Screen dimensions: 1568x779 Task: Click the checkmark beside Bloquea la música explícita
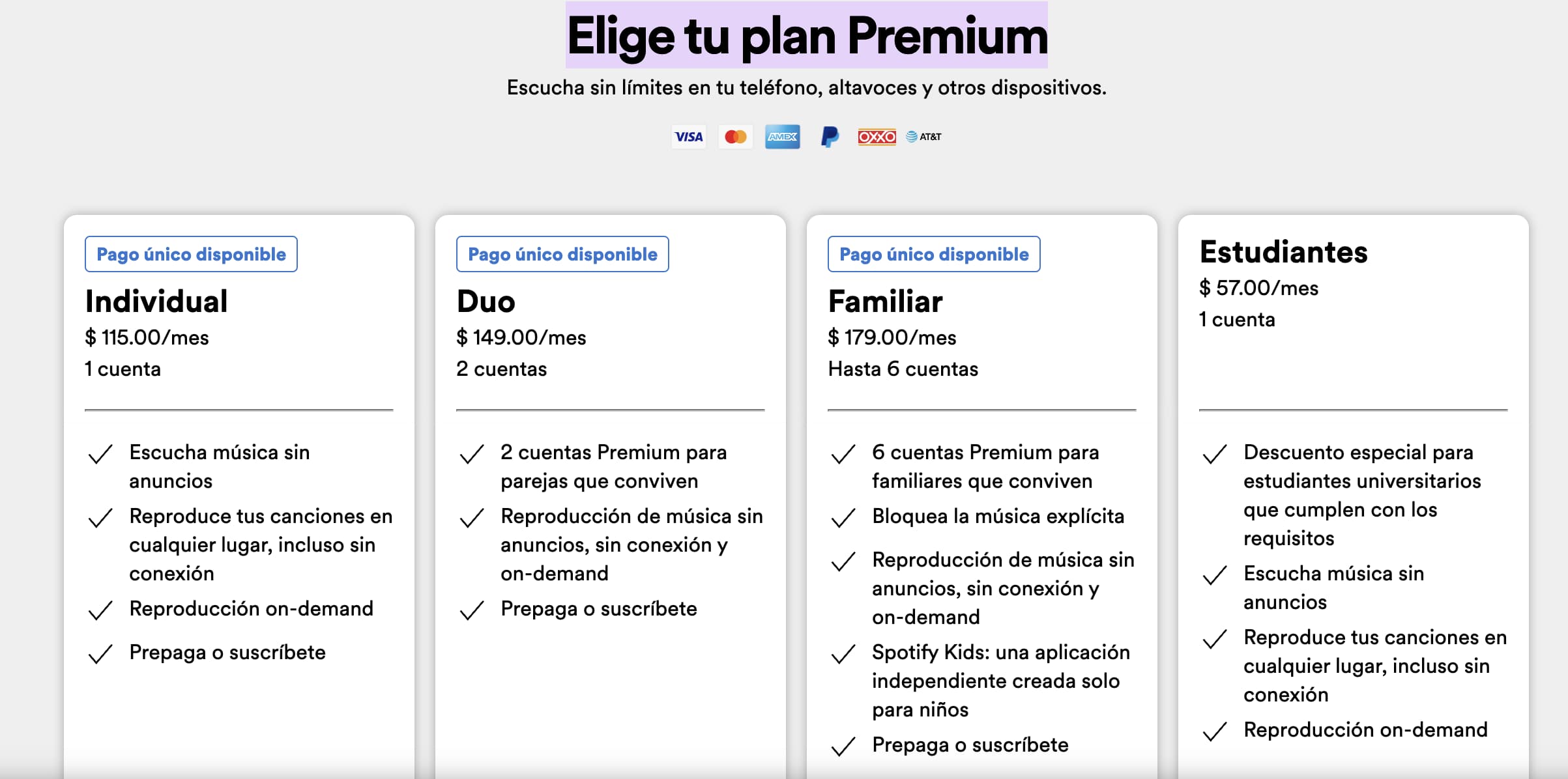(843, 518)
